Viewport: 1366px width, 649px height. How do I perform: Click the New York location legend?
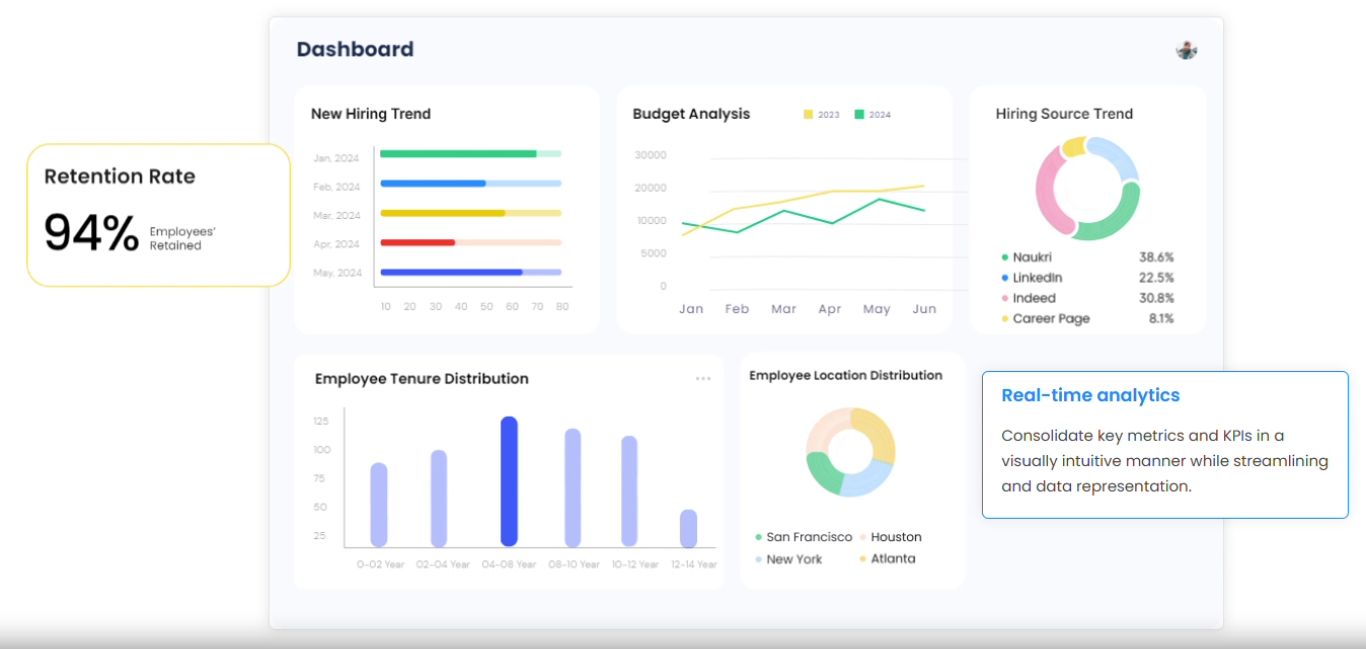pyautogui.click(x=789, y=559)
